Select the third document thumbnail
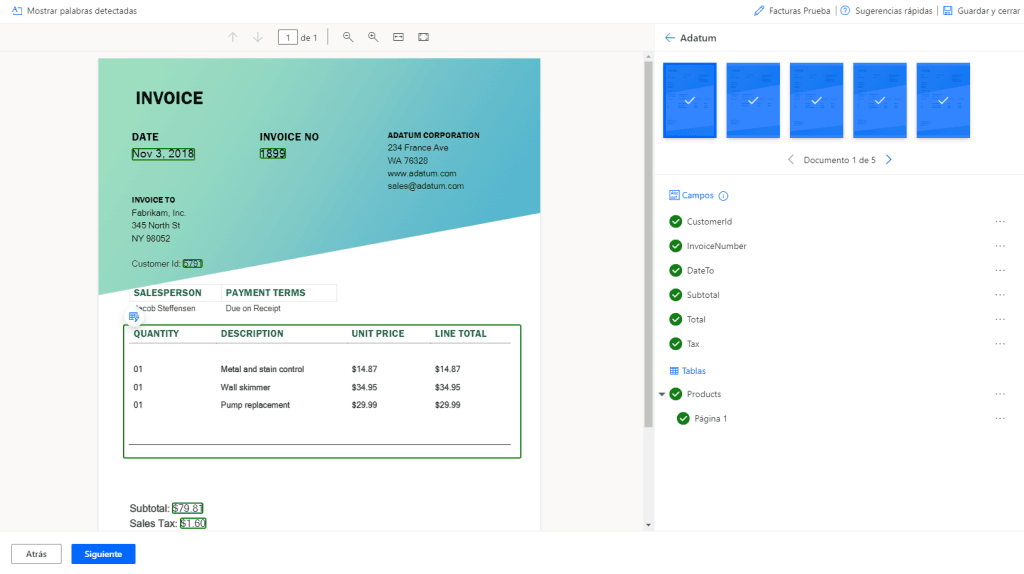1024x574 pixels. pos(816,100)
